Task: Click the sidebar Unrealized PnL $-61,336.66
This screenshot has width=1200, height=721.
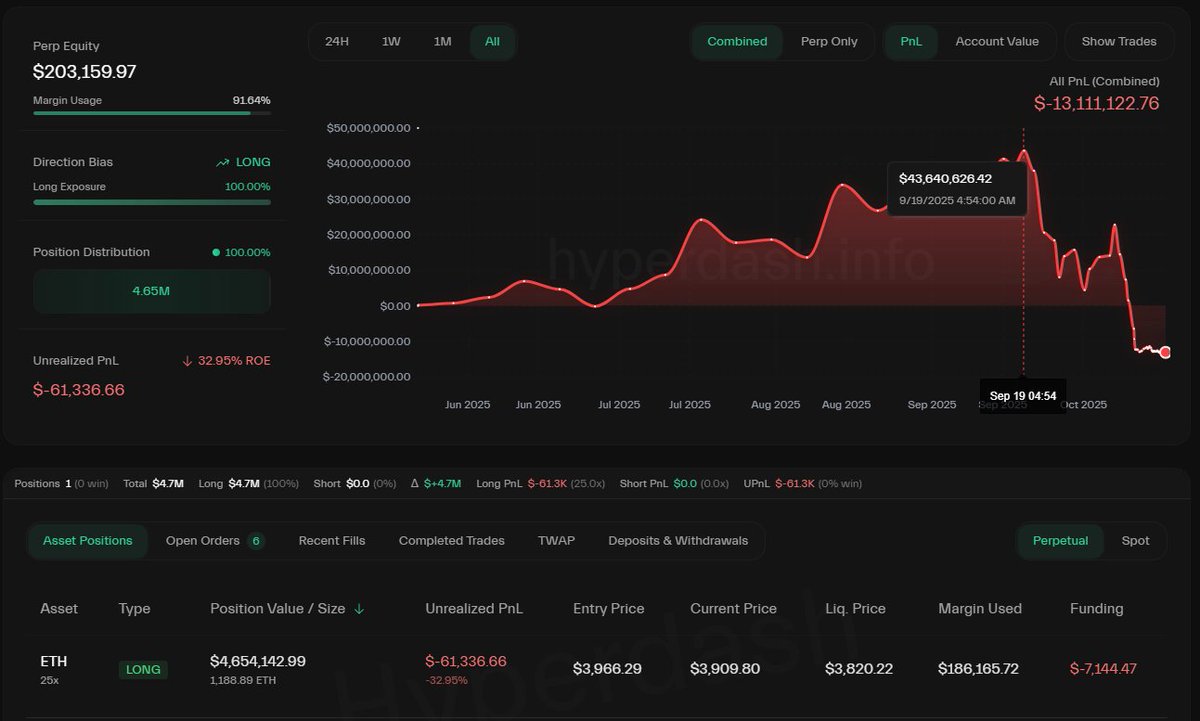Action: point(79,390)
